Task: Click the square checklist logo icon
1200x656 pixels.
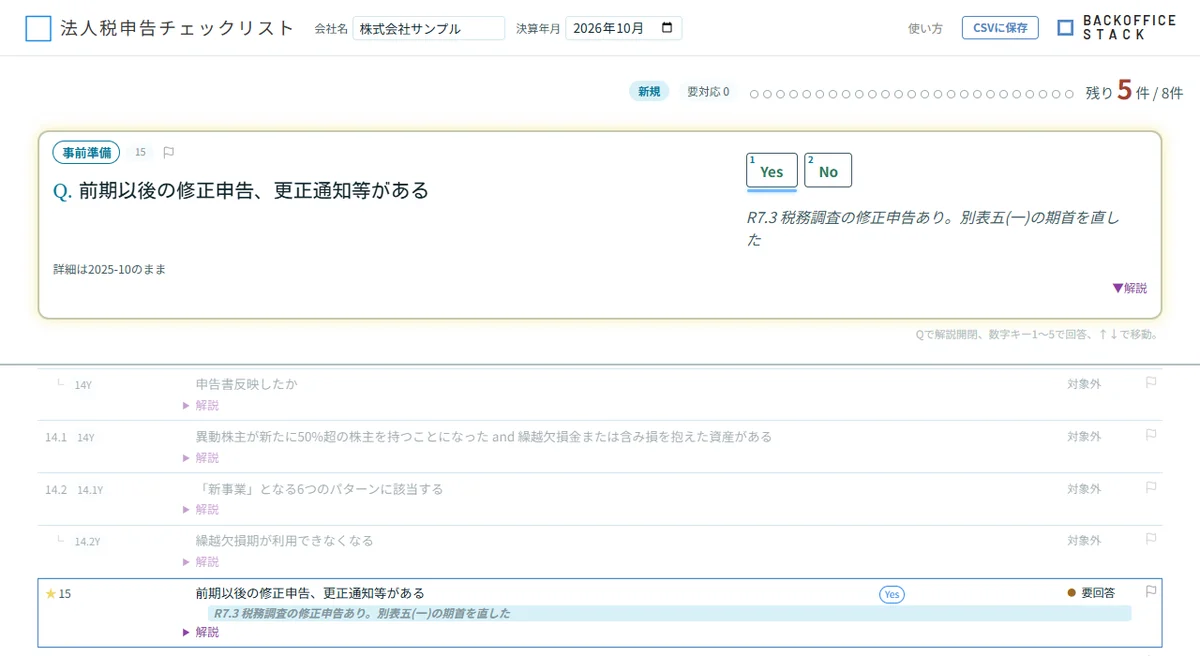Action: click(x=38, y=28)
